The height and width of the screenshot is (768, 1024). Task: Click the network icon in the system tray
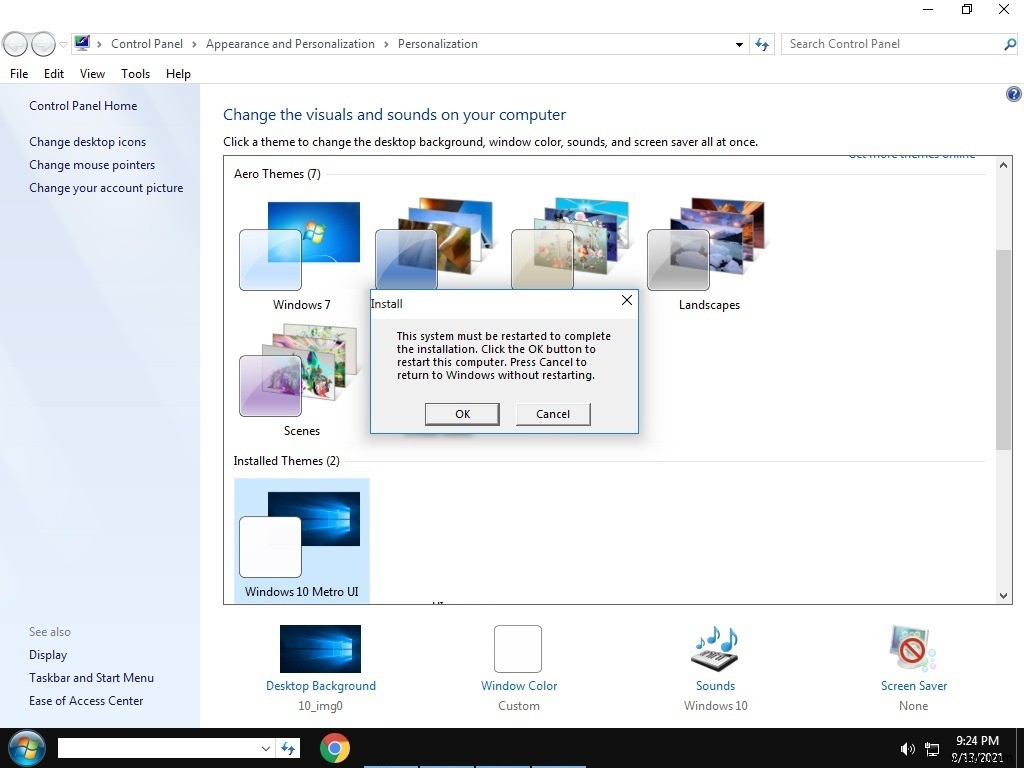tap(931, 748)
